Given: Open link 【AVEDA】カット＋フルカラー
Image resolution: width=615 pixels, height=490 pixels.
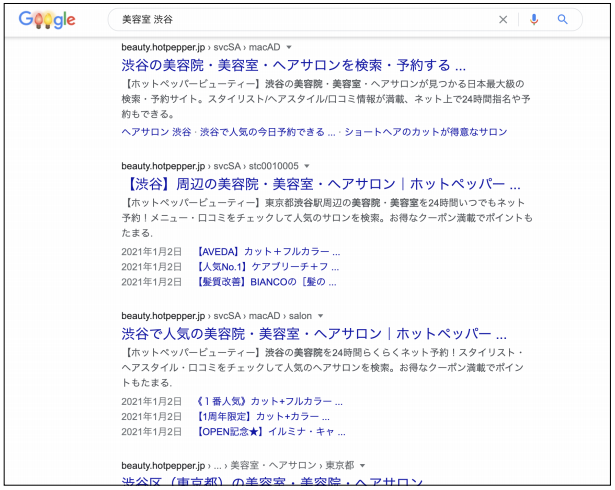Looking at the screenshot, I should coord(267,251).
